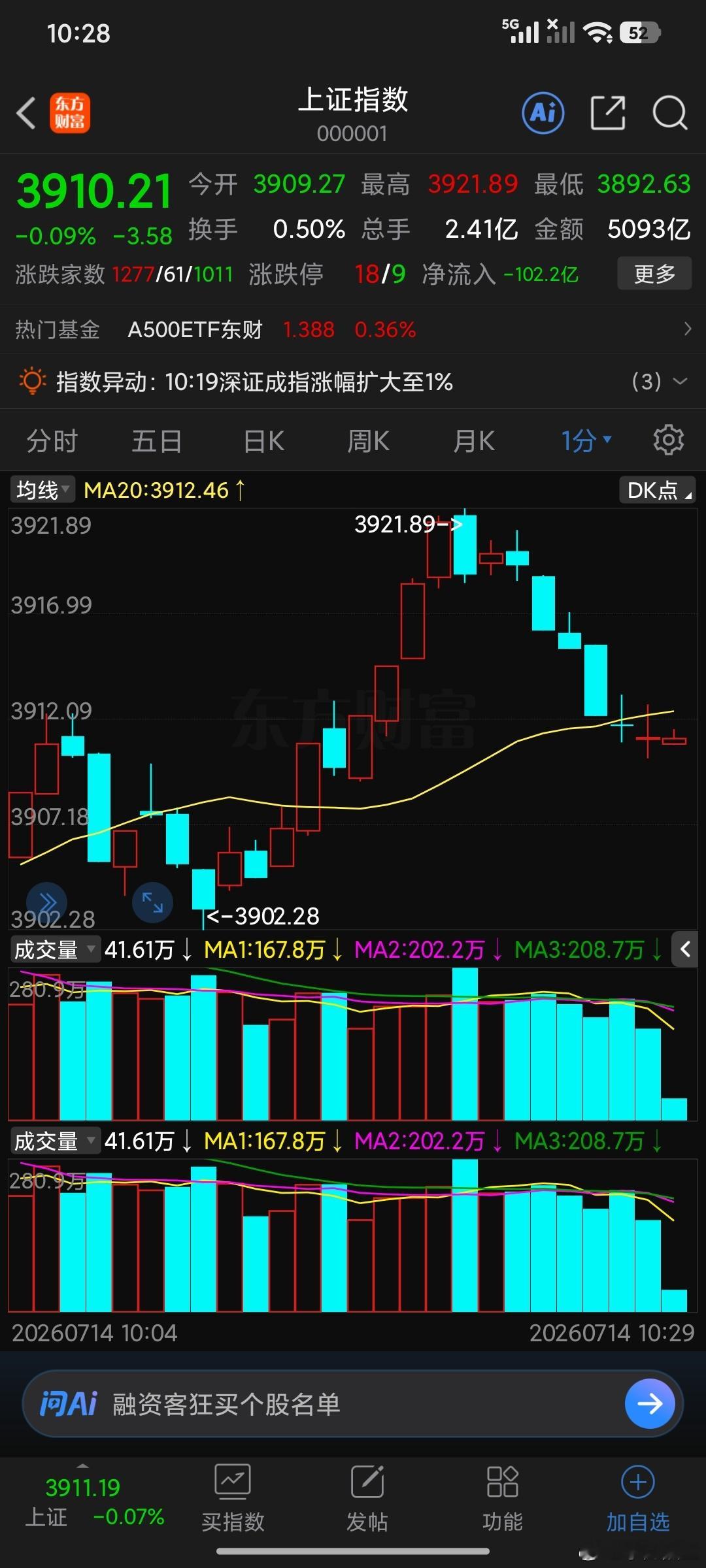Open the first 成交量 indicator dropdown

pyautogui.click(x=54, y=949)
